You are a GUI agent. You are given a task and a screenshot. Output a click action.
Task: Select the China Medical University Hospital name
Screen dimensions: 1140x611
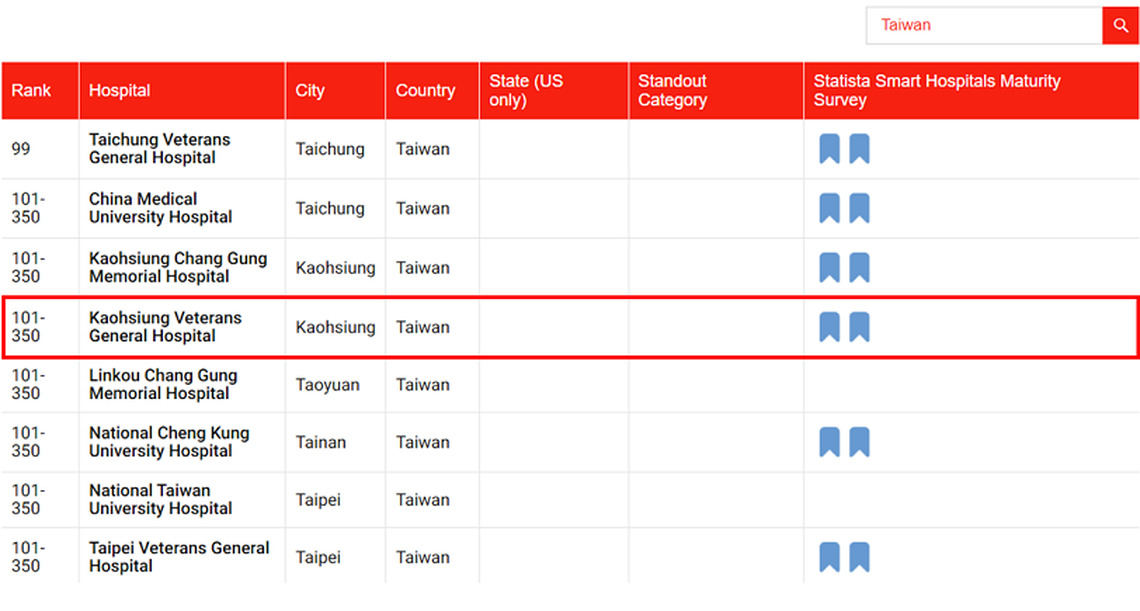[x=161, y=208]
